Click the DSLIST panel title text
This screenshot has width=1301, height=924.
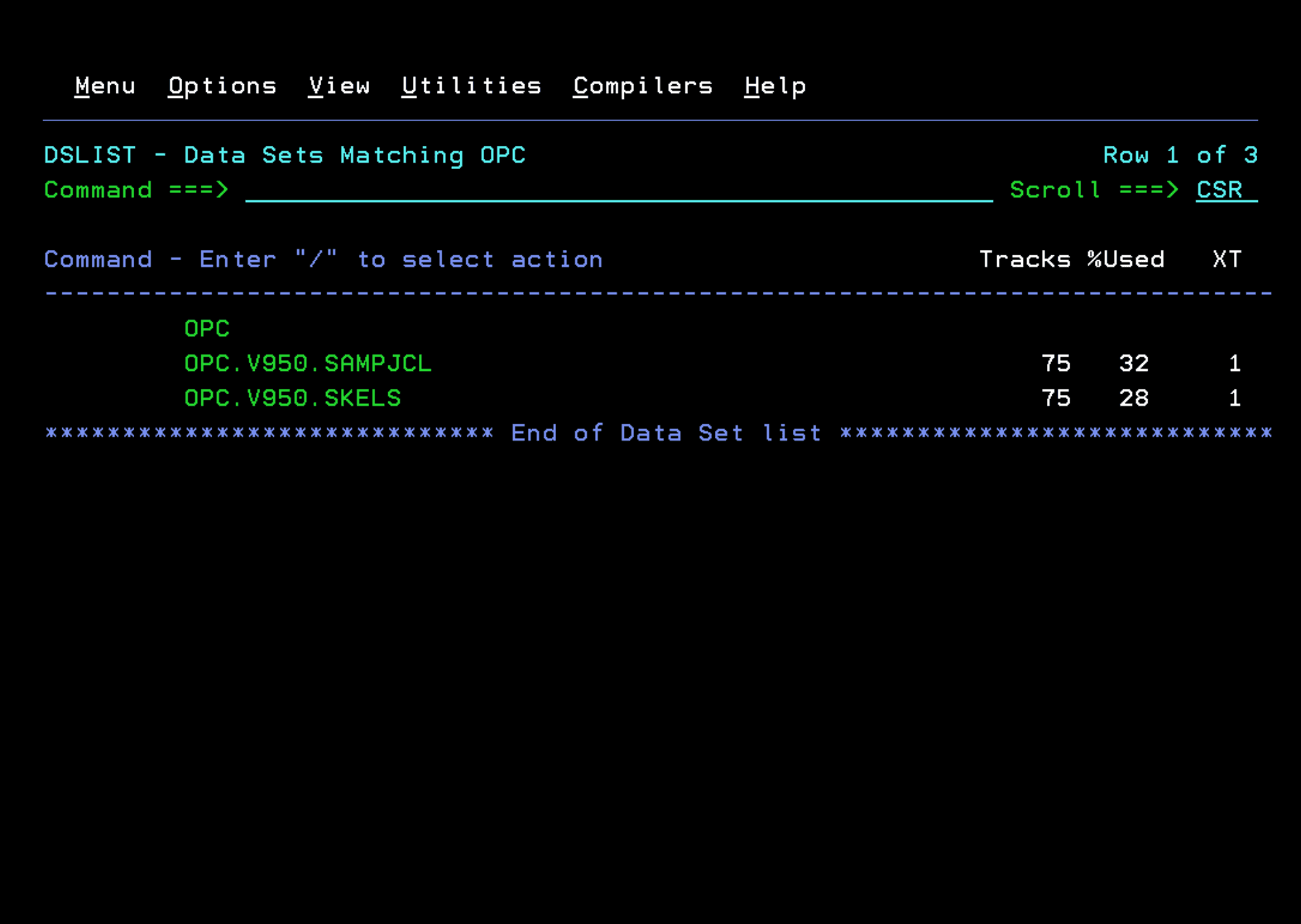[284, 155]
